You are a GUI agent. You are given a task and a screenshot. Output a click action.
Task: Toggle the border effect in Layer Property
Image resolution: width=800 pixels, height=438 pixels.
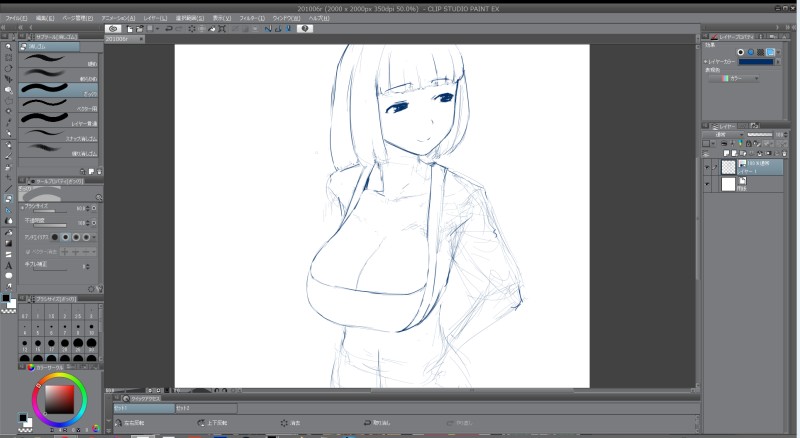coord(741,52)
